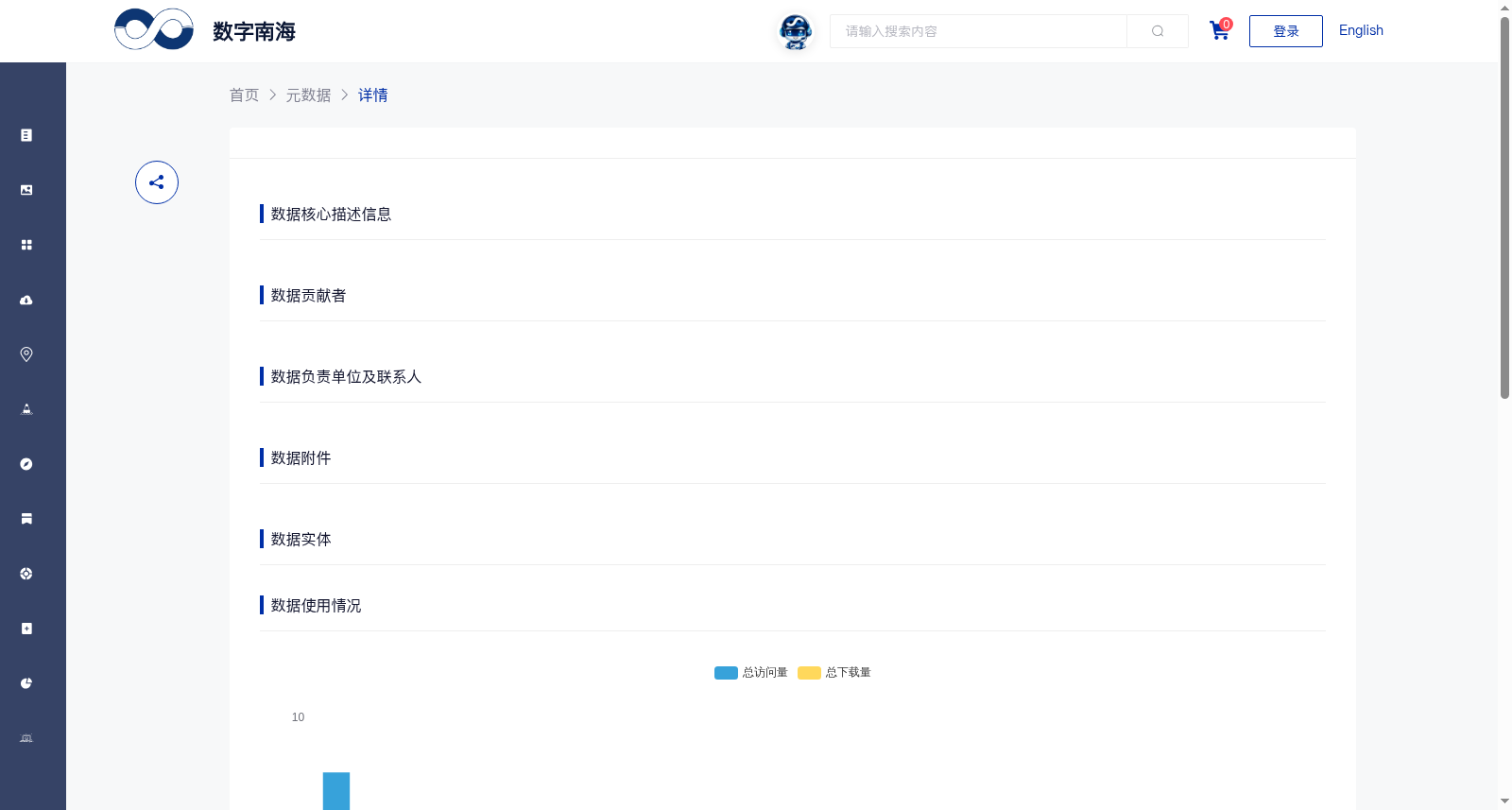Click the magnifier search button

tap(1158, 31)
